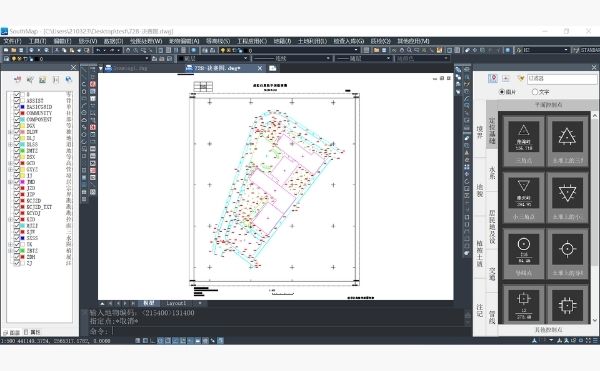
Task: Open the 交通 symbol category
Action: click(x=492, y=273)
